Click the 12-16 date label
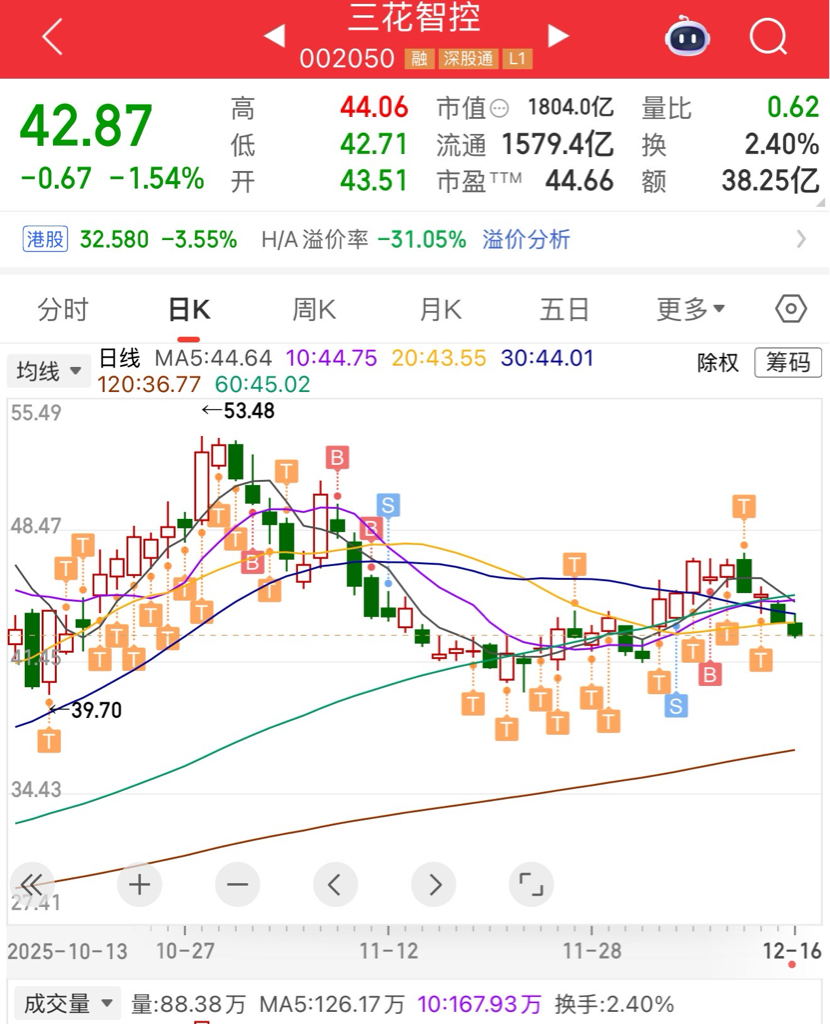Viewport: 830px width, 1024px height. pyautogui.click(x=792, y=951)
